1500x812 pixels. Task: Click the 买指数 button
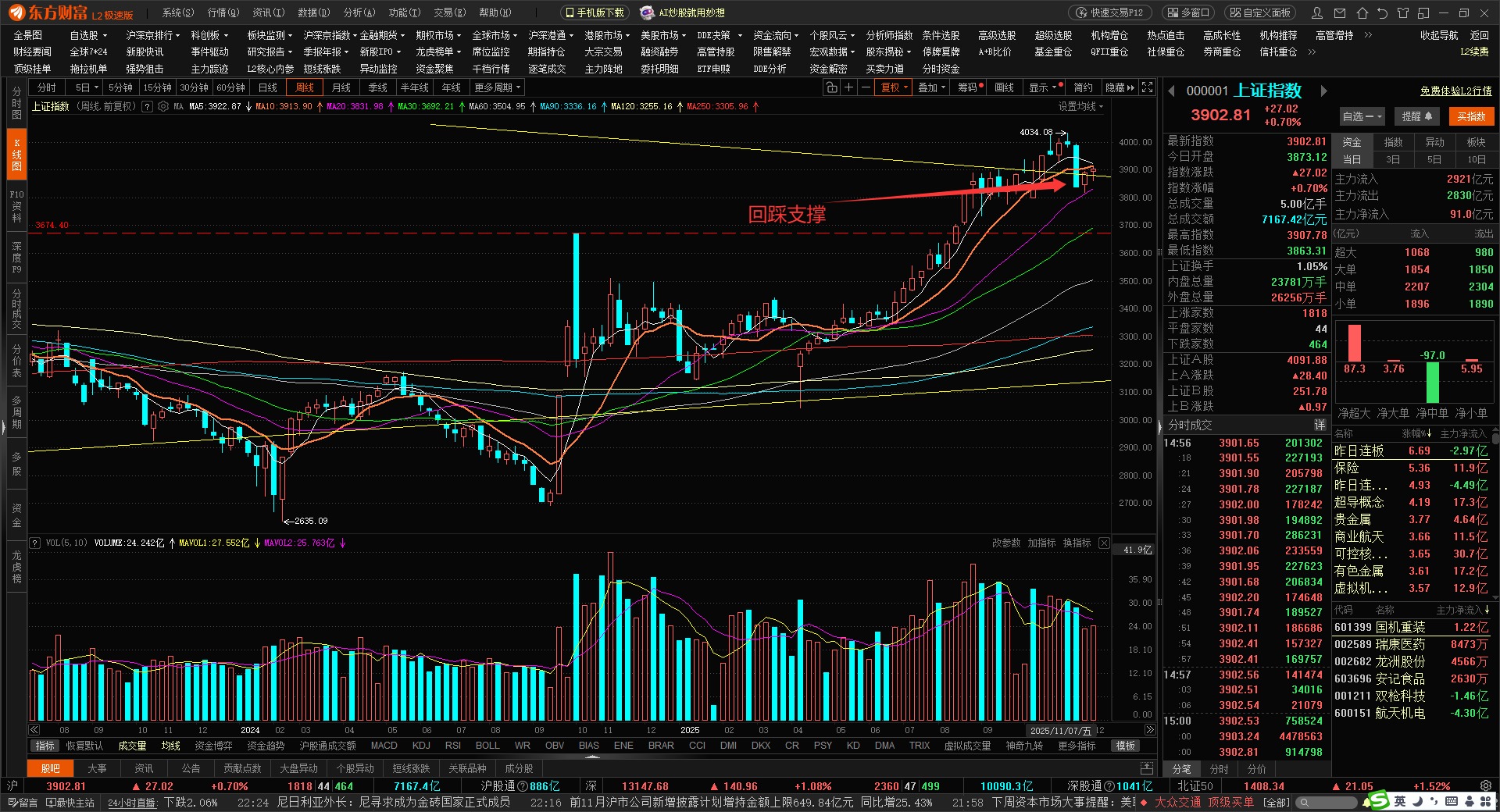[x=1471, y=116]
